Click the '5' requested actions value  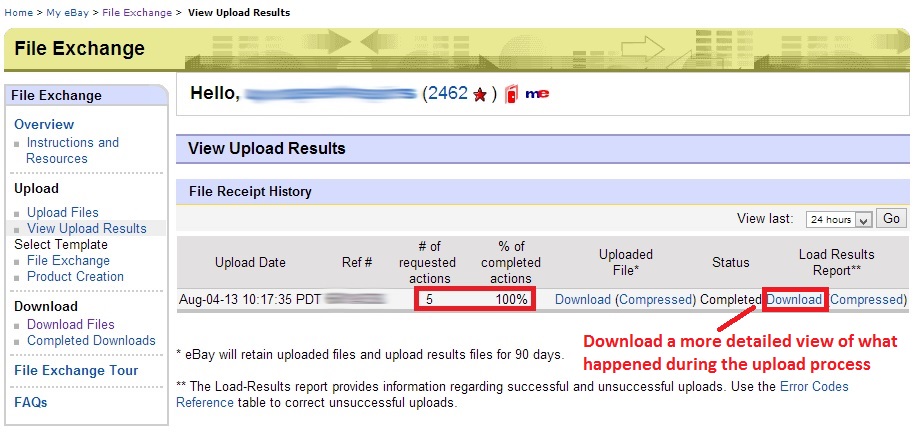tap(429, 300)
